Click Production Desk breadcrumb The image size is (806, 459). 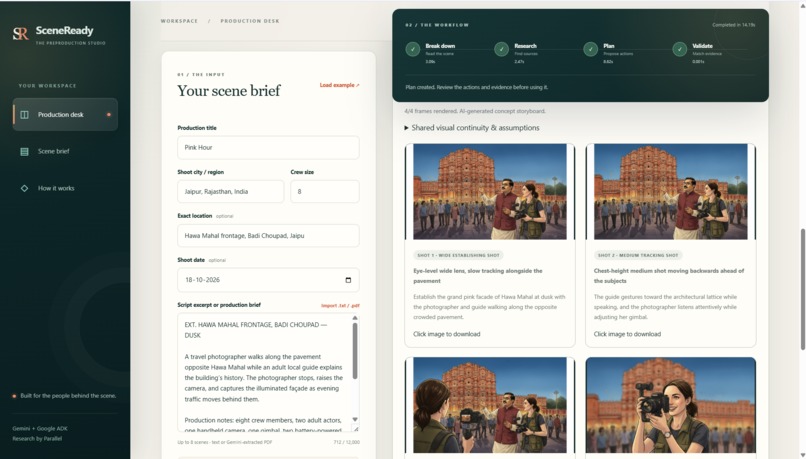tap(250, 21)
